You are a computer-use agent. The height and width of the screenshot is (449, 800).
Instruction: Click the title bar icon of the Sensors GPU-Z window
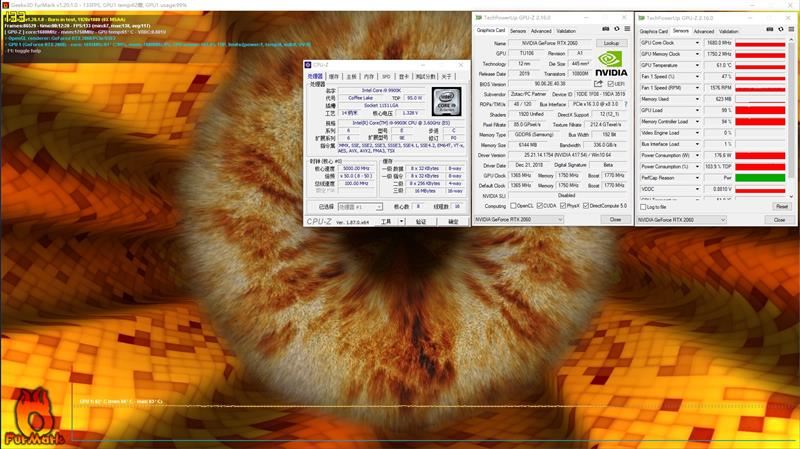[641, 18]
